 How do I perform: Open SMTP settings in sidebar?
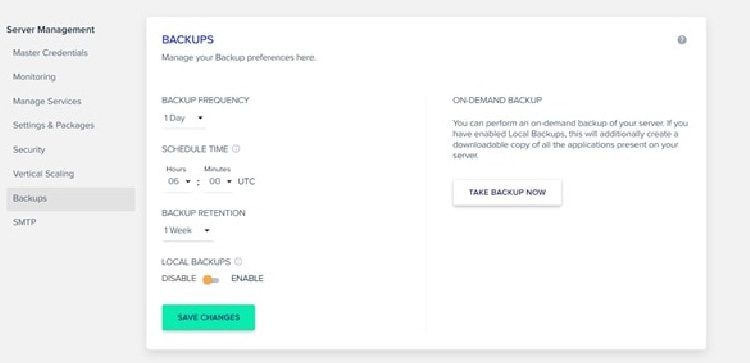pos(24,222)
